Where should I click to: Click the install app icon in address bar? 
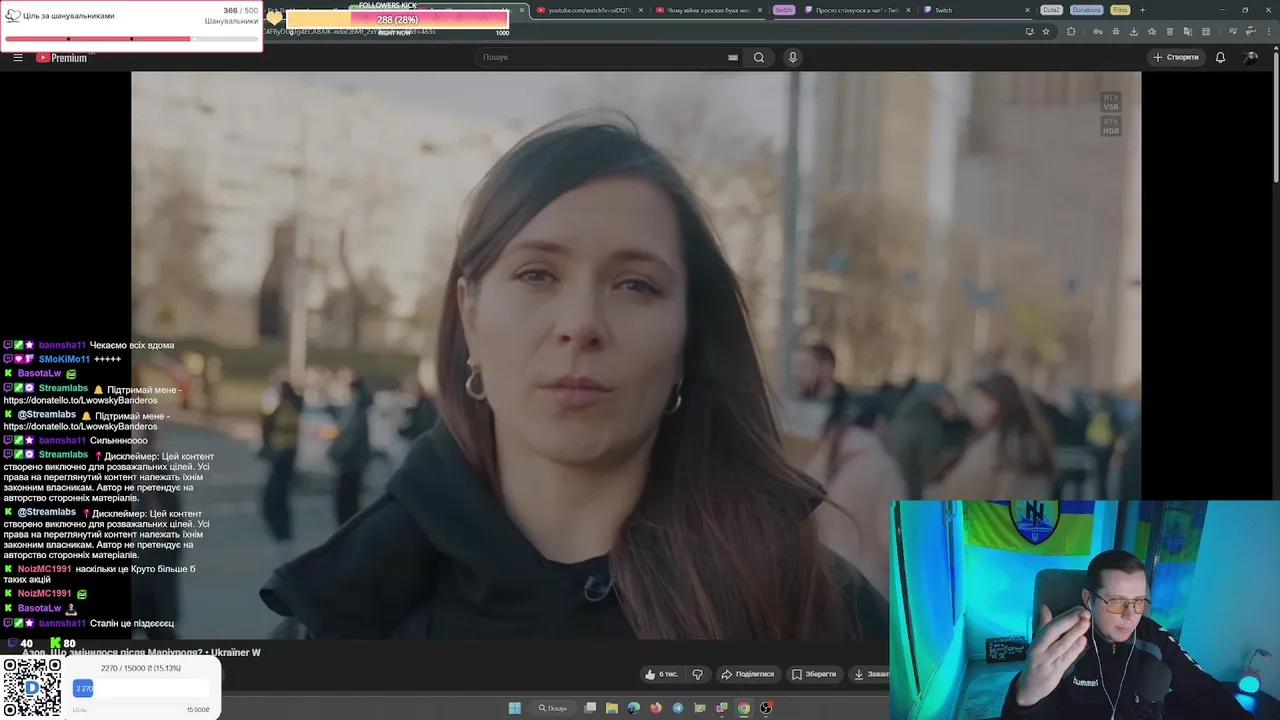1029,31
